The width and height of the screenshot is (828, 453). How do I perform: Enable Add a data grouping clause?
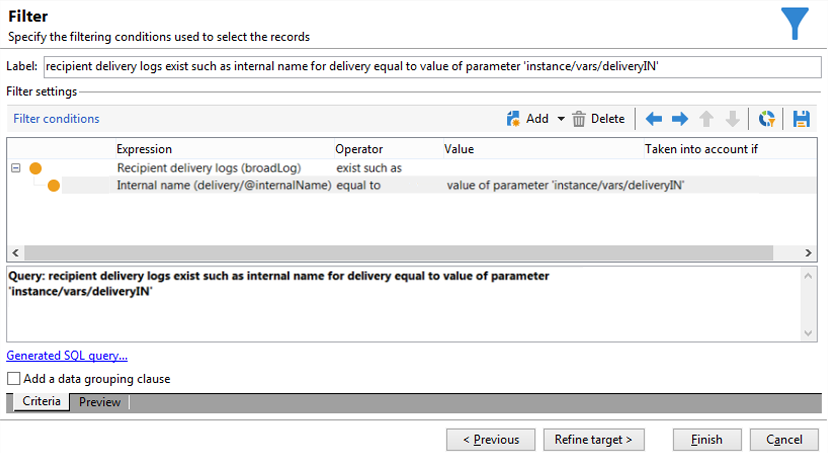tap(14, 380)
